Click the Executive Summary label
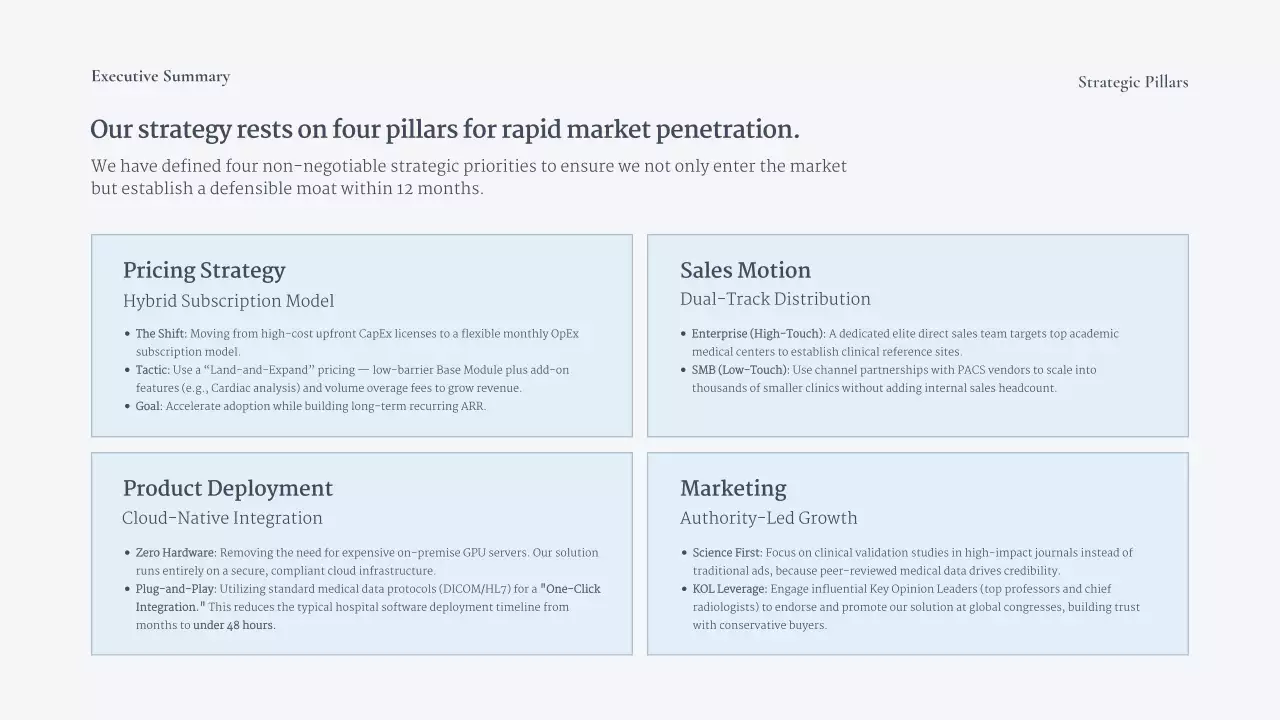 coord(160,77)
